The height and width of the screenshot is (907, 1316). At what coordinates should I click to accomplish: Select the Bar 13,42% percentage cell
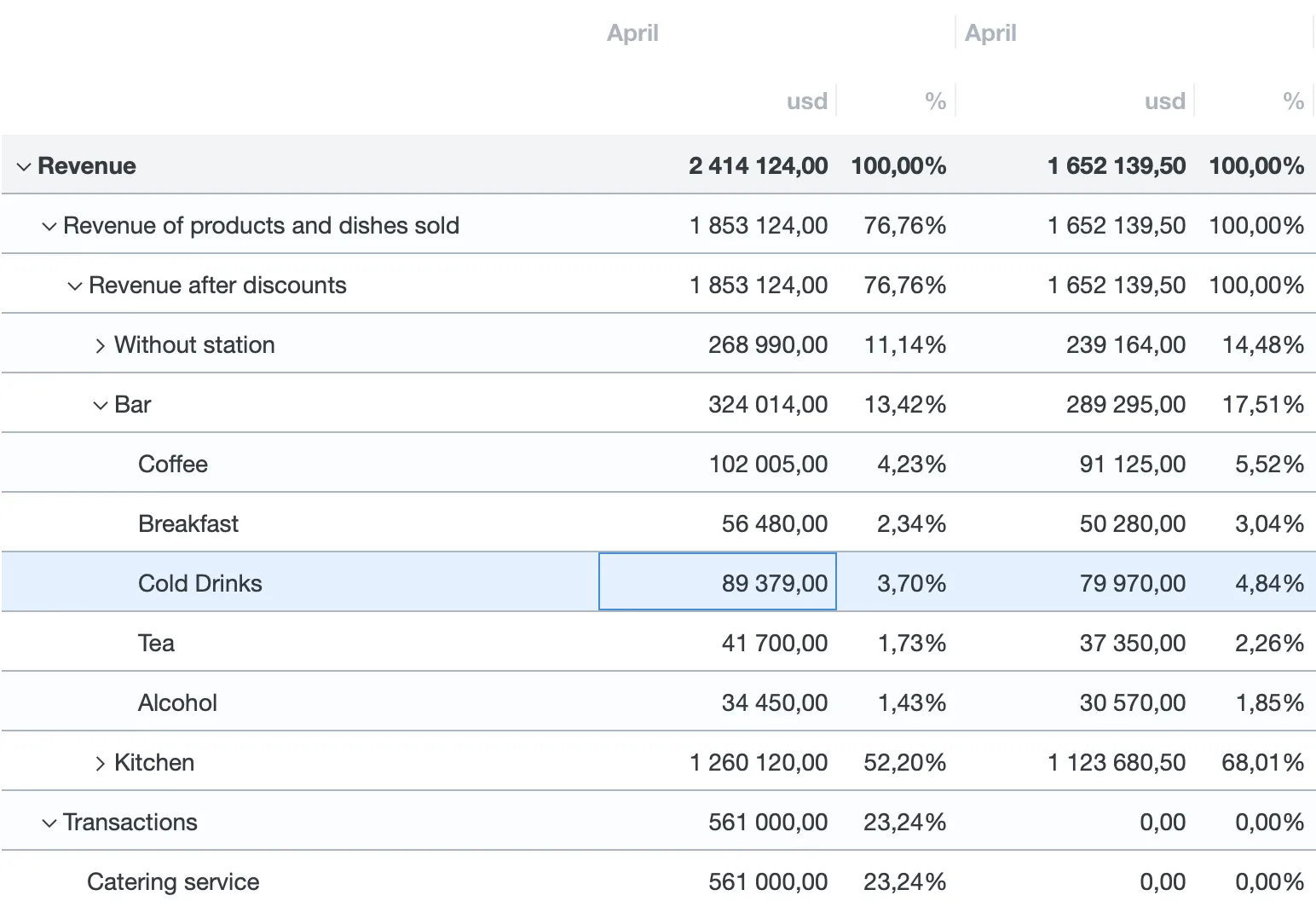904,405
